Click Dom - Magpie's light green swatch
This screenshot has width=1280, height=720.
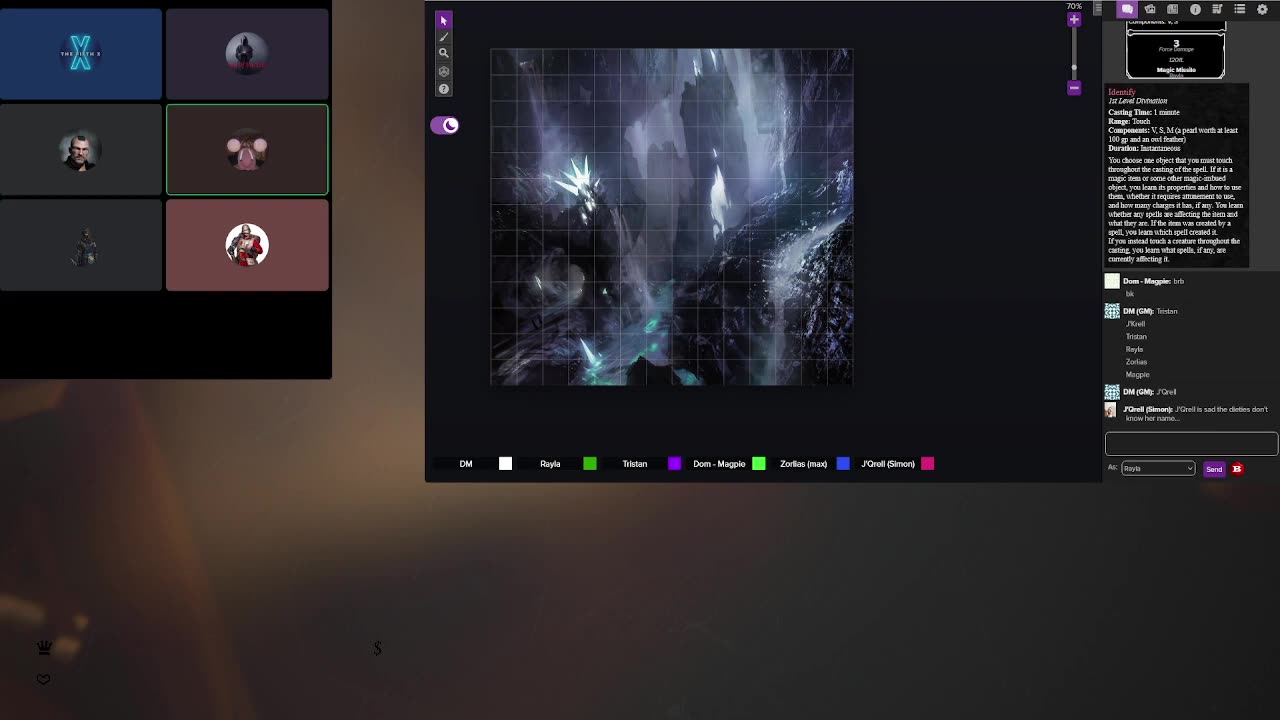point(759,464)
